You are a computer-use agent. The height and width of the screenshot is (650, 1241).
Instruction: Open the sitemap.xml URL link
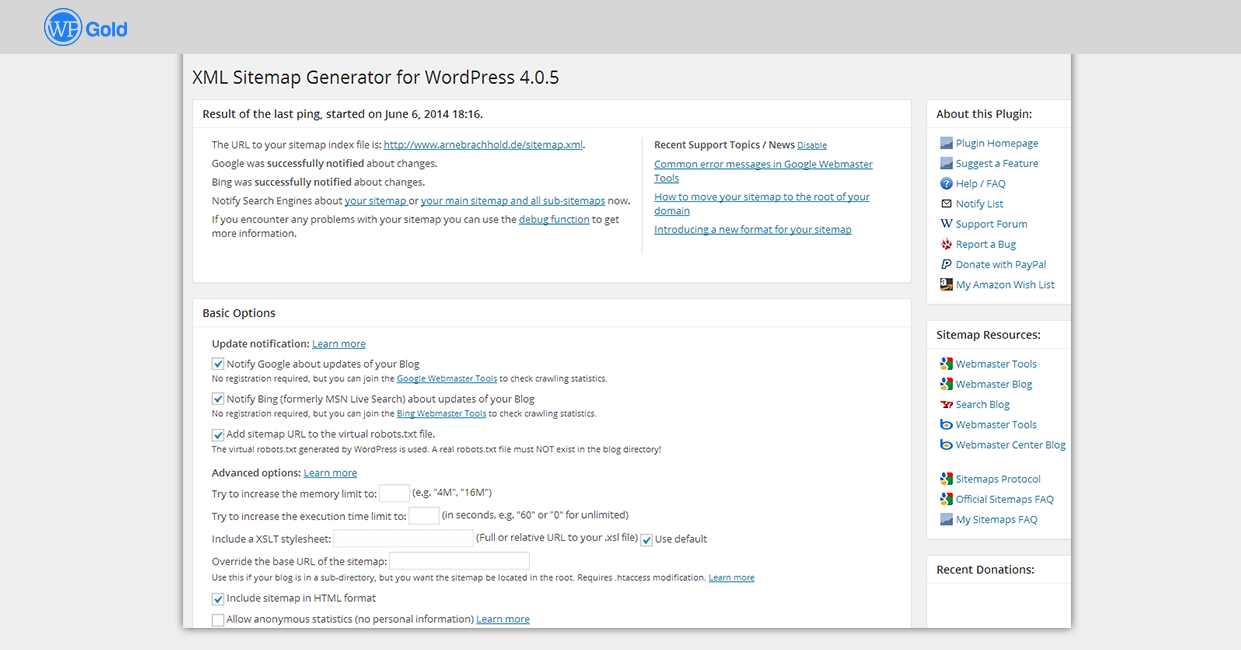pyautogui.click(x=482, y=145)
